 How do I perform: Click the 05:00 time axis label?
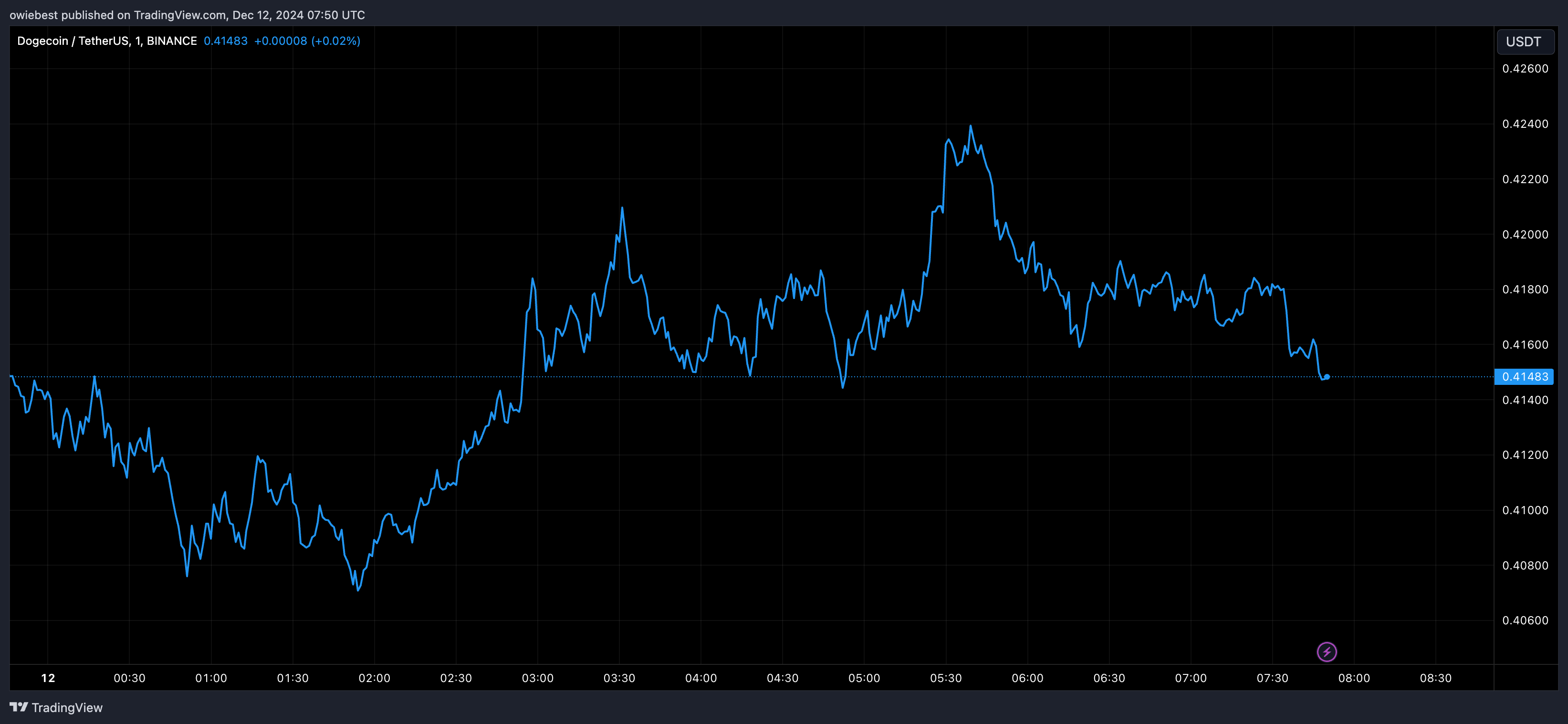tap(864, 678)
